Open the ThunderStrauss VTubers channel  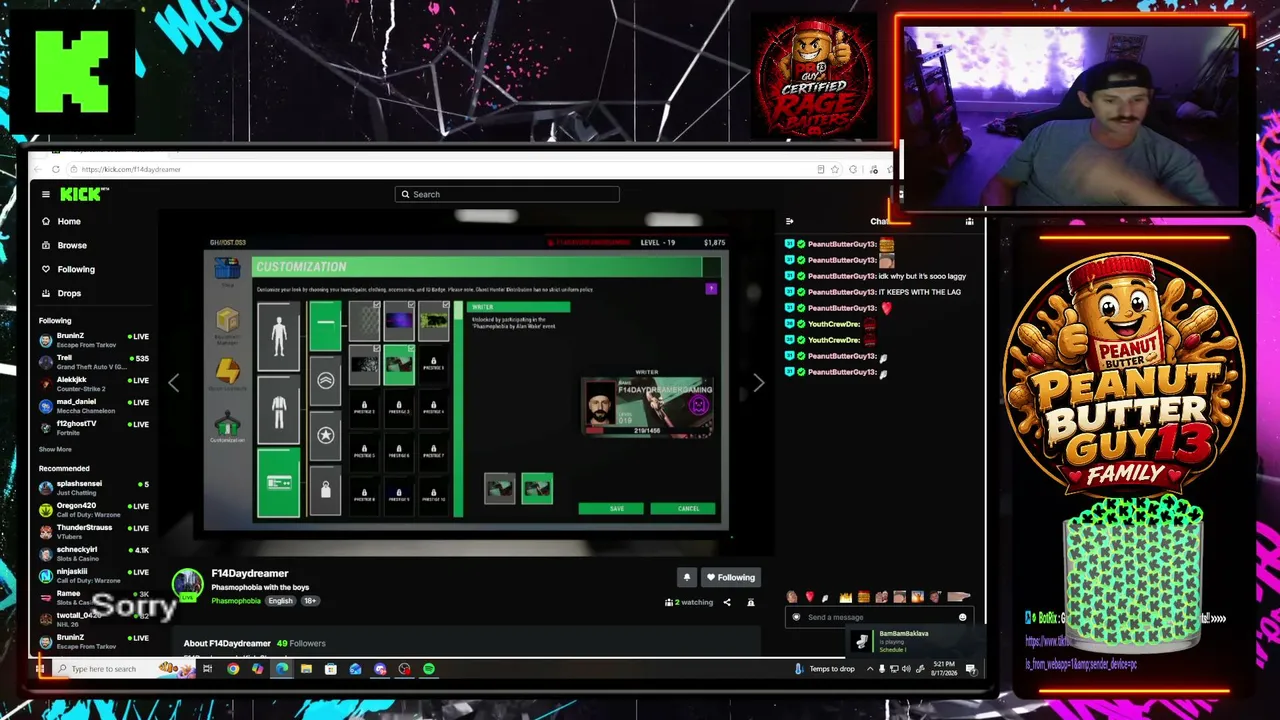[x=94, y=532]
